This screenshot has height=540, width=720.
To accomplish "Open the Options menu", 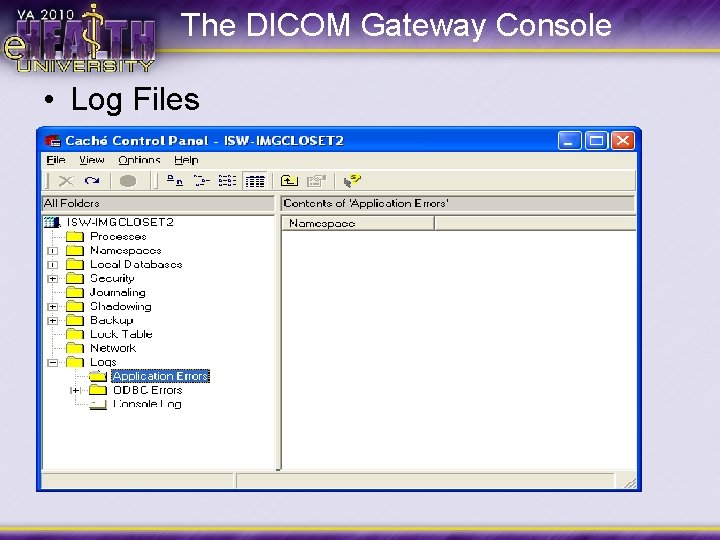I will (139, 160).
